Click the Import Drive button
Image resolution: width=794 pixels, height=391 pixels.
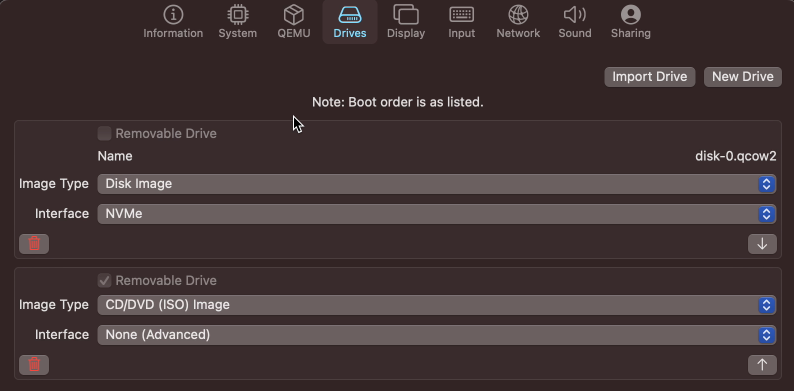coord(650,77)
